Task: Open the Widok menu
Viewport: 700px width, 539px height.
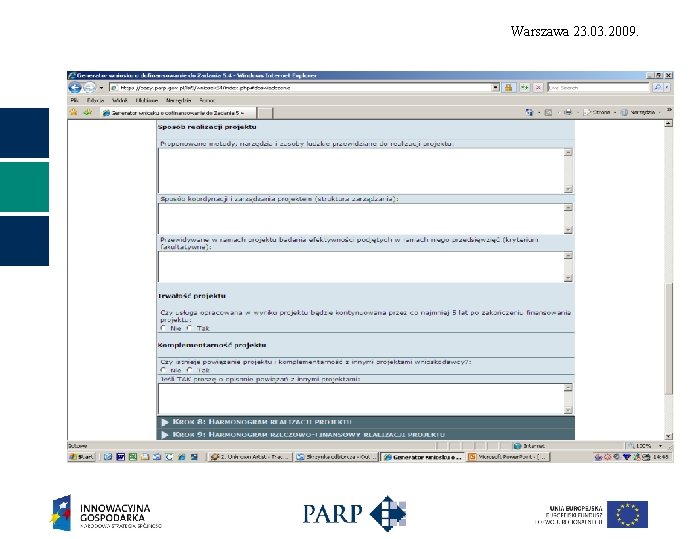Action: click(120, 100)
